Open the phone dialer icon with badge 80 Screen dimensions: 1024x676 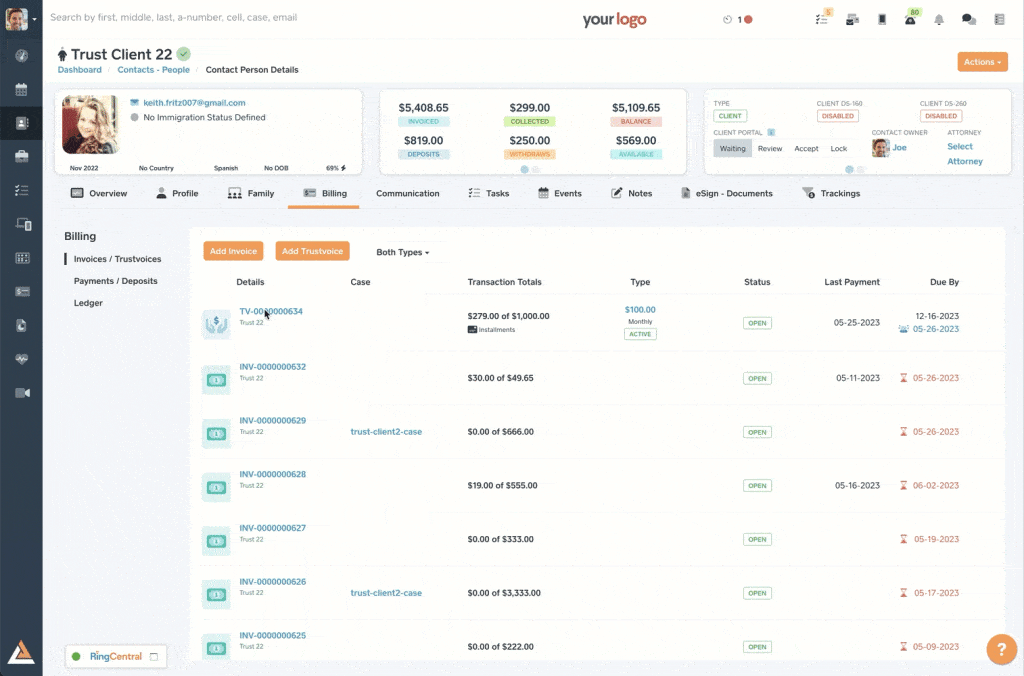(910, 19)
